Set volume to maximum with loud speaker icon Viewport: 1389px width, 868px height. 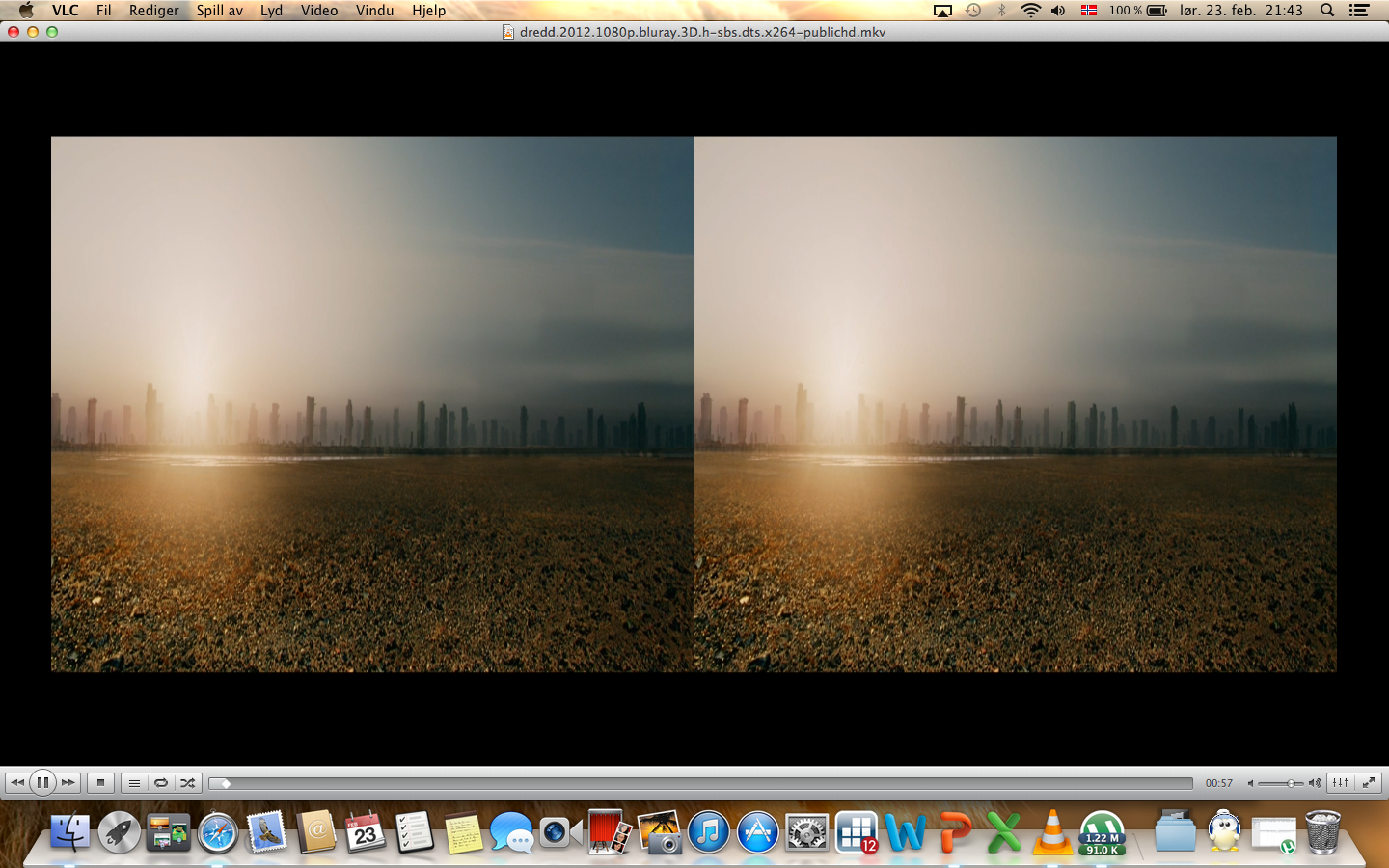pyautogui.click(x=1315, y=783)
